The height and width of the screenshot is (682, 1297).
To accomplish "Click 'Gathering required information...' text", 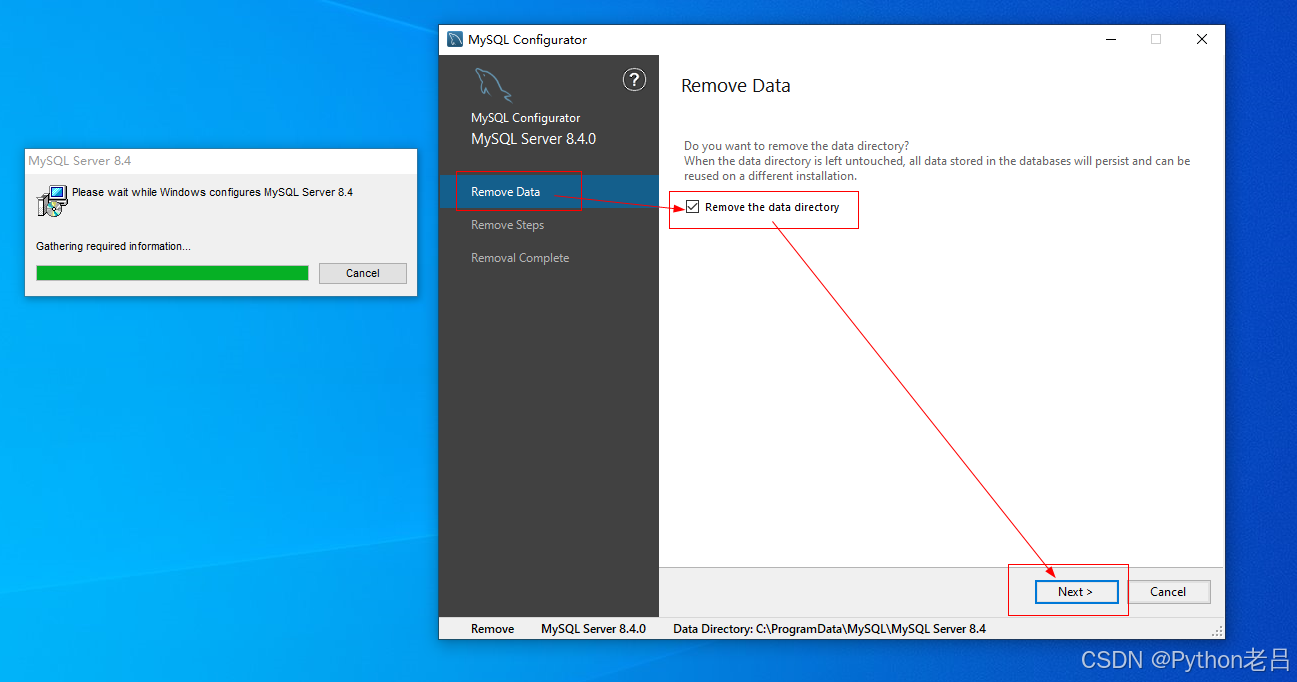I will click(x=113, y=246).
